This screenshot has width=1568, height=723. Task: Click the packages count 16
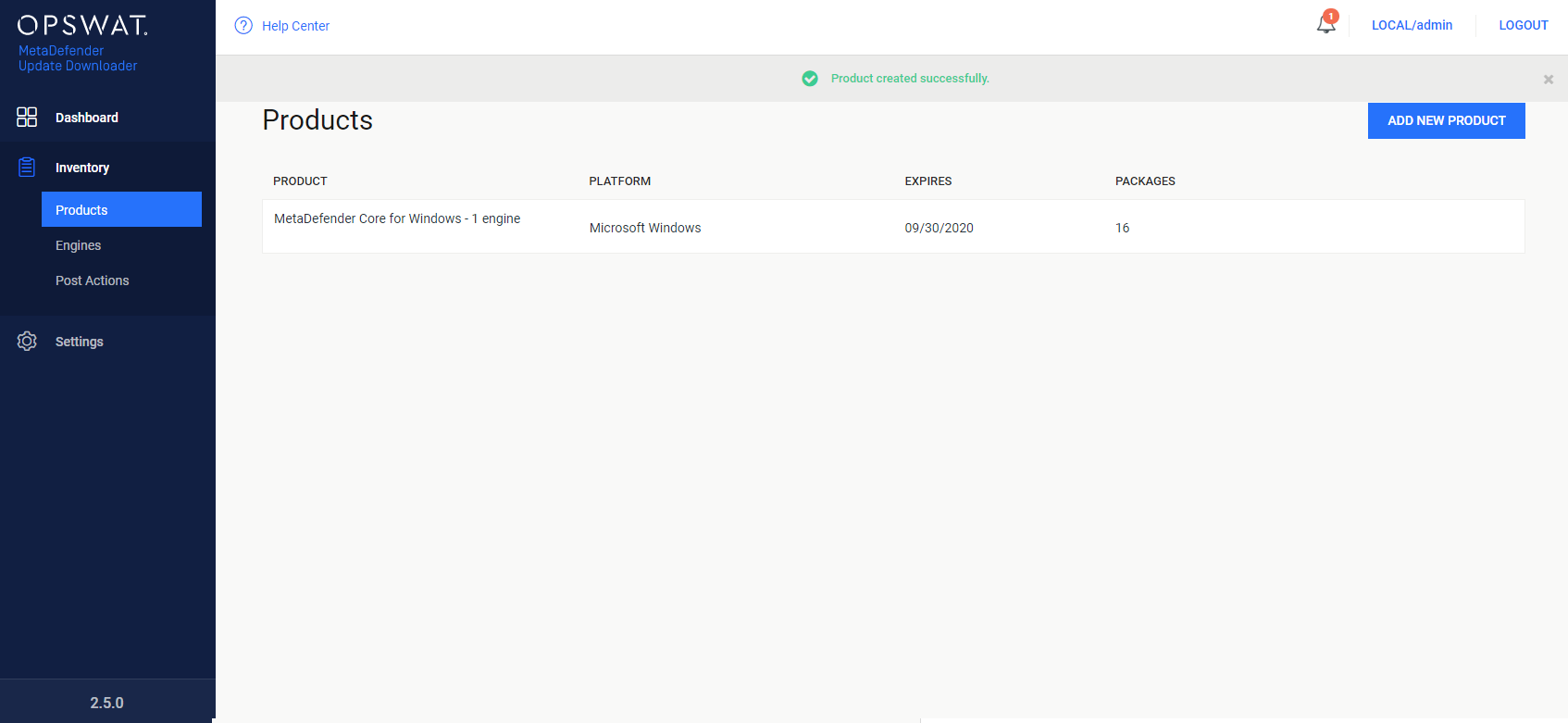1122,228
